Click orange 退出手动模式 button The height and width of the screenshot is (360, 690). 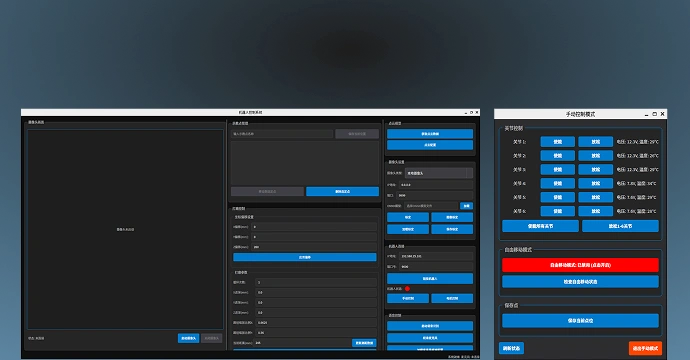[x=645, y=348]
